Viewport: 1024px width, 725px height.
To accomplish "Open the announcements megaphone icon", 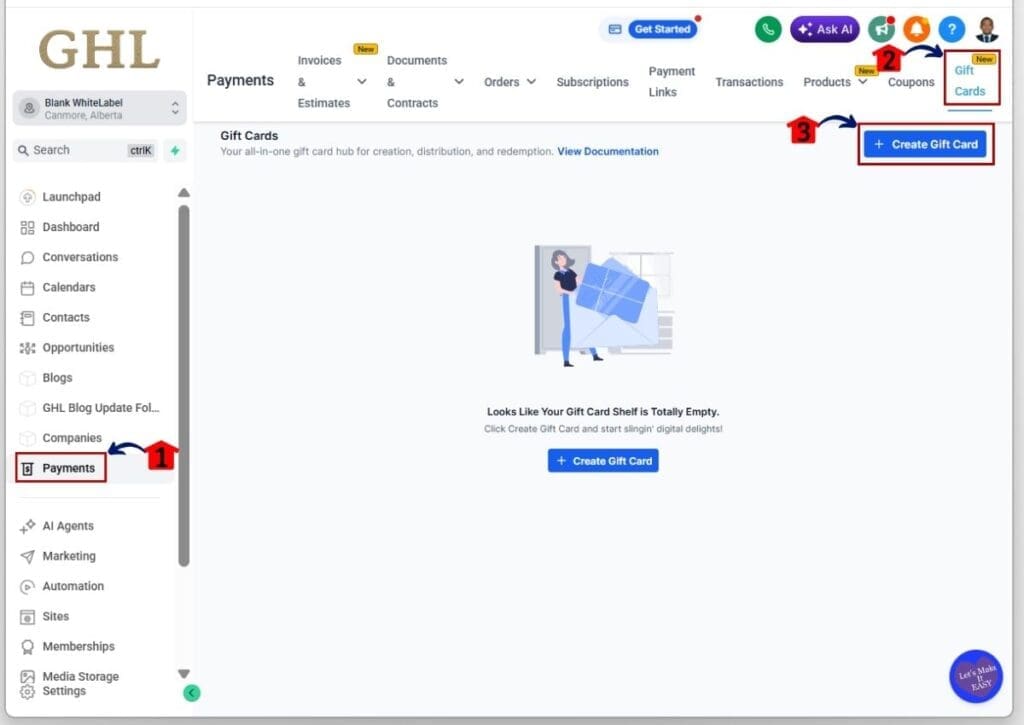I will (x=880, y=28).
